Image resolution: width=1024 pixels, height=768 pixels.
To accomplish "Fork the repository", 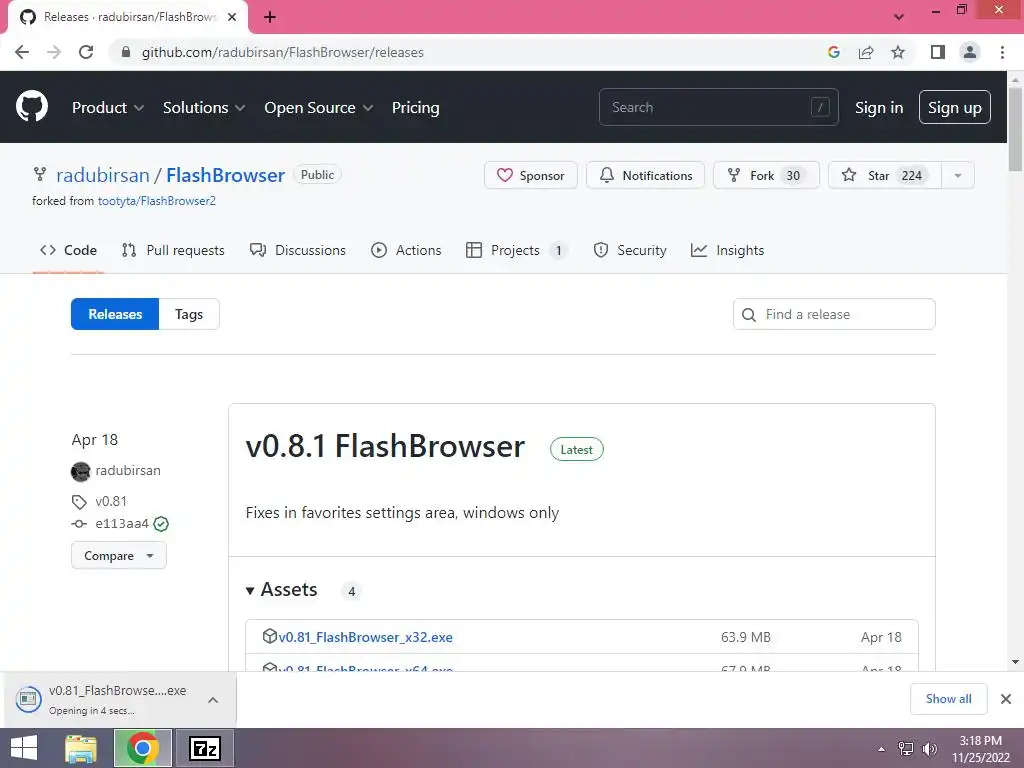I will 766,176.
